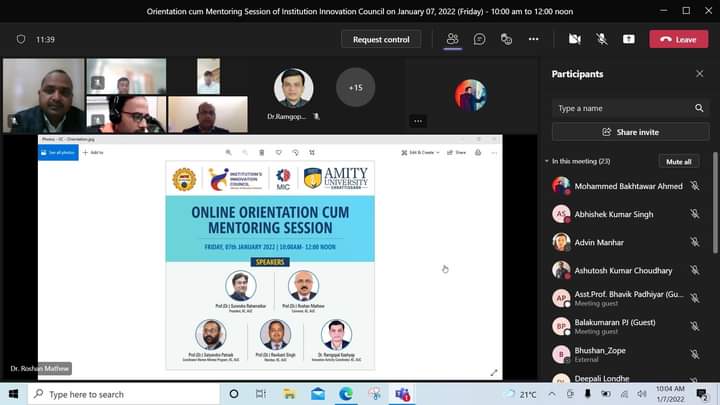Open More actions ellipsis in meeting toolbar
Viewport: 720px width, 405px height.
coord(533,39)
